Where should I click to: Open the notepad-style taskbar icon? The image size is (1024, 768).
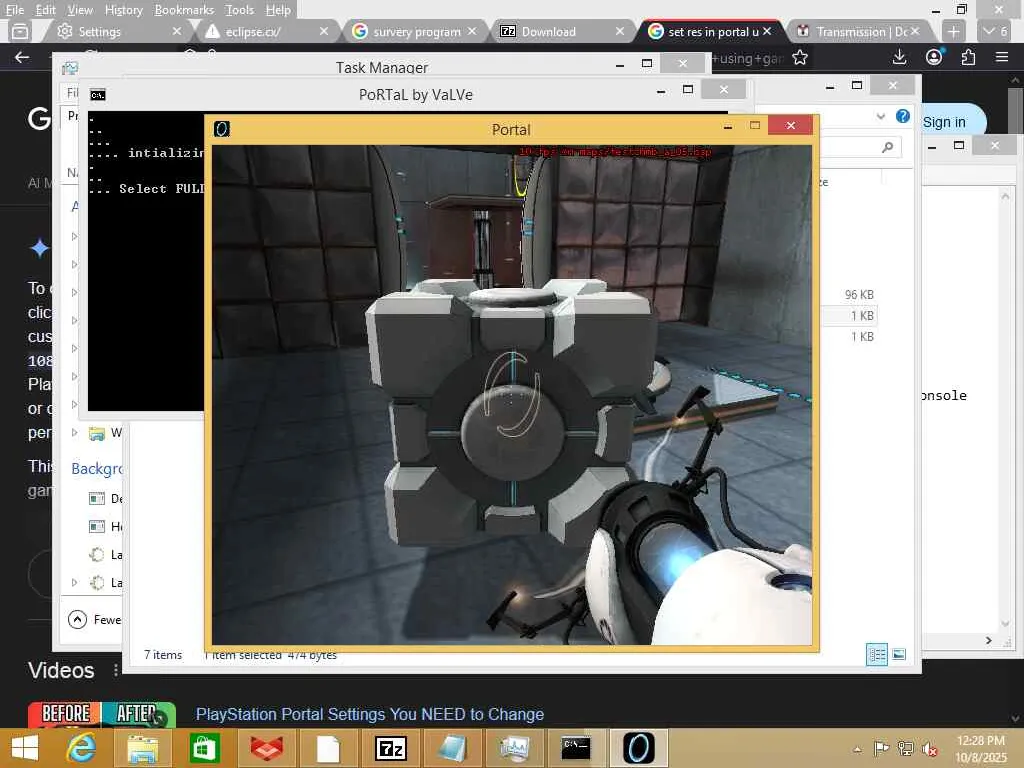coord(452,748)
